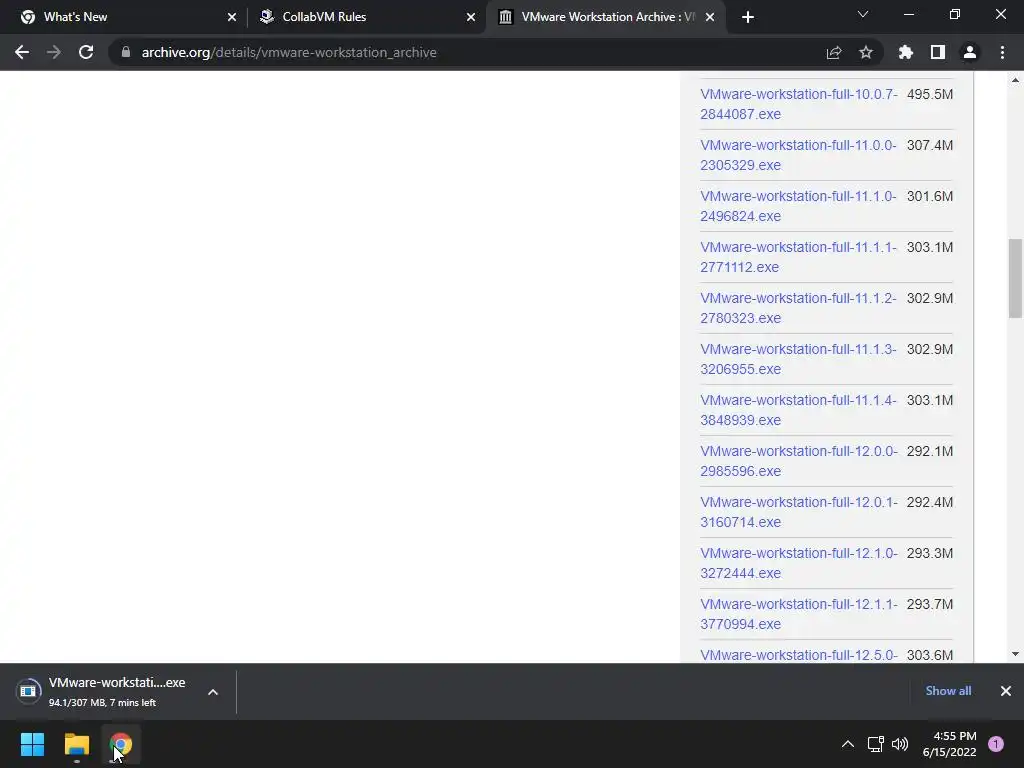The height and width of the screenshot is (768, 1024).
Task: Open the tab search dropdown
Action: [862, 14]
